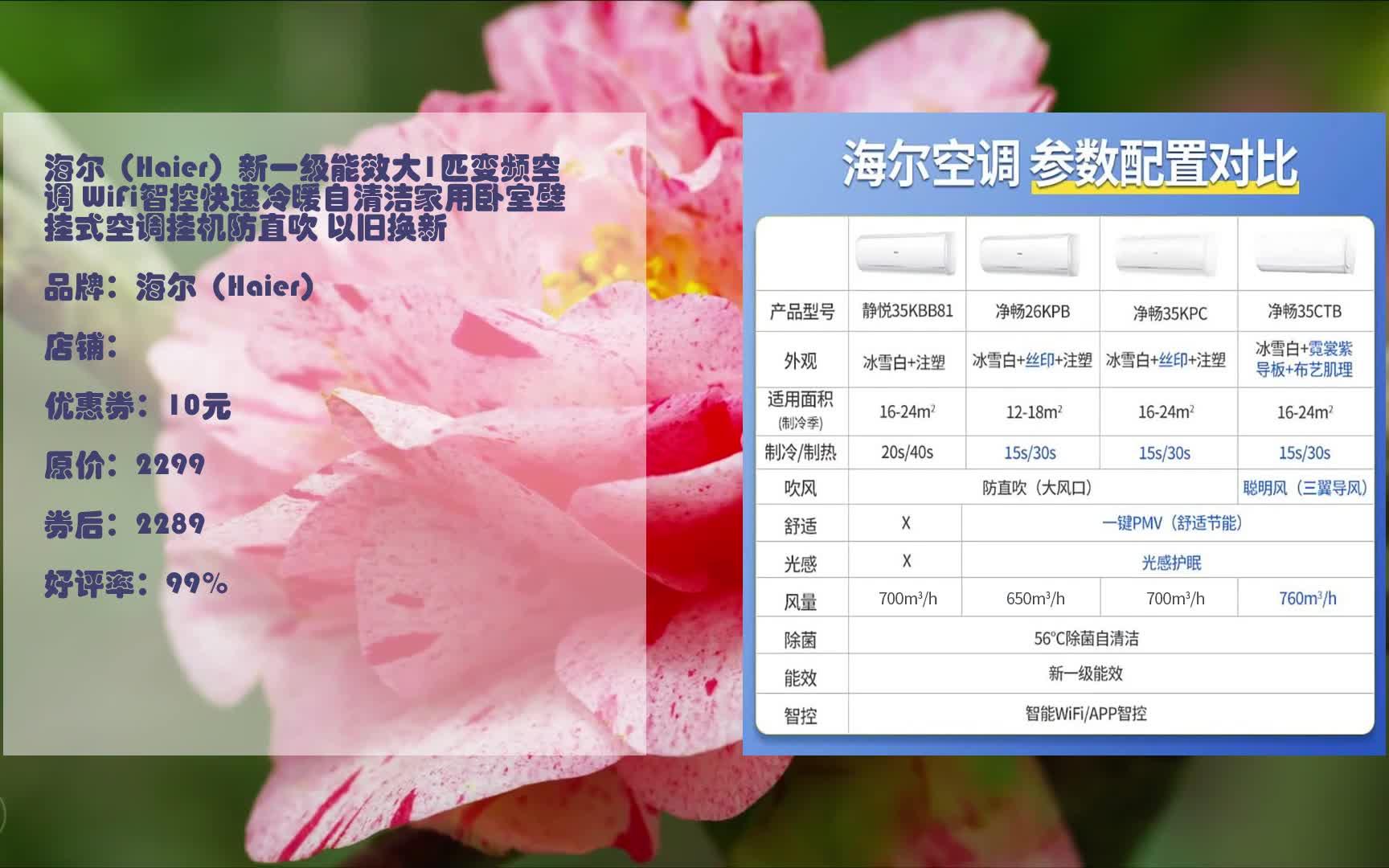Select model cell 静悦35KBB81
Viewport: 1389px width, 868px height.
click(x=908, y=311)
